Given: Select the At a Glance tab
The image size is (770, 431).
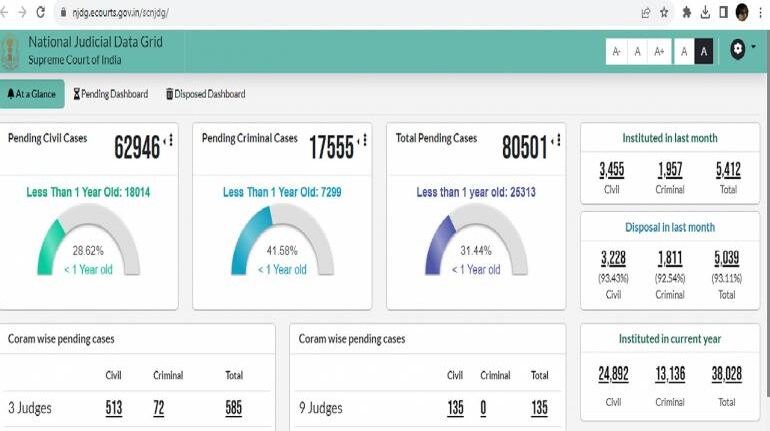Looking at the screenshot, I should point(32,94).
